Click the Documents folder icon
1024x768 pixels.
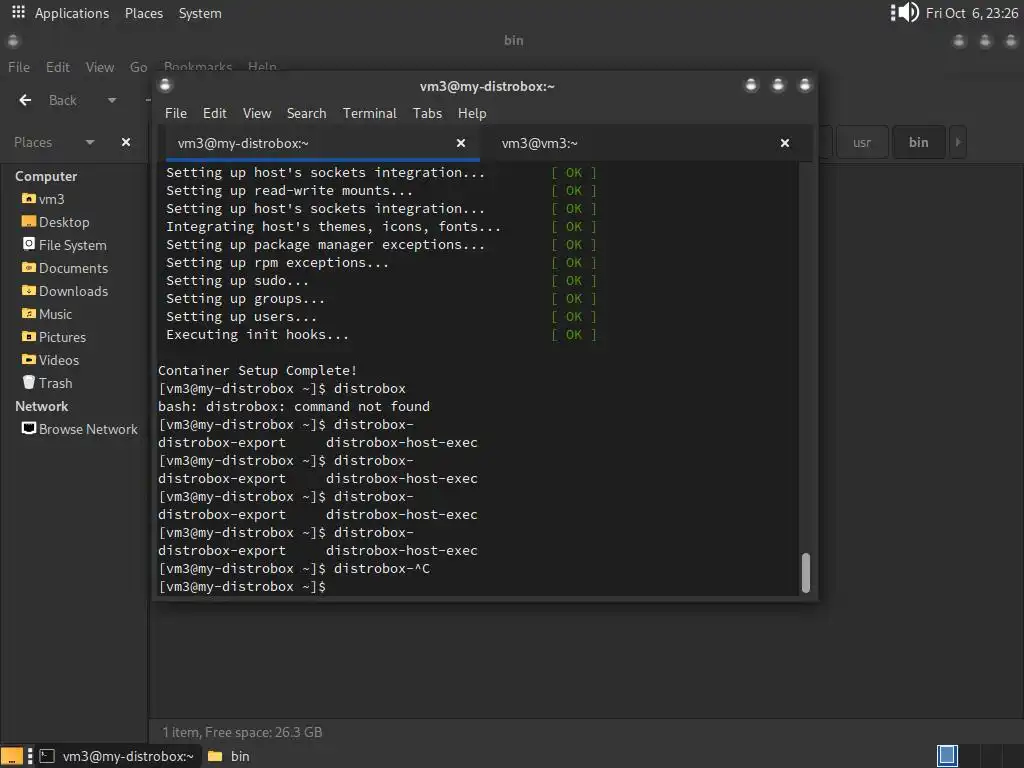pos(29,267)
